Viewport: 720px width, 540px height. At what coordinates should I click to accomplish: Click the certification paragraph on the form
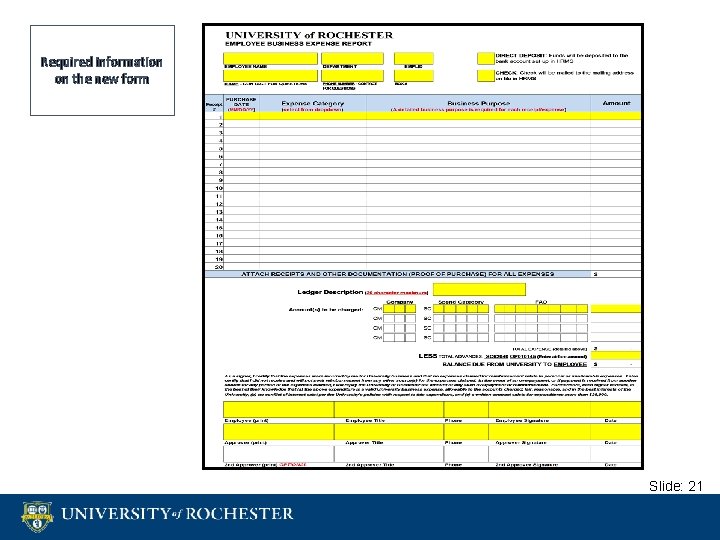(431, 385)
